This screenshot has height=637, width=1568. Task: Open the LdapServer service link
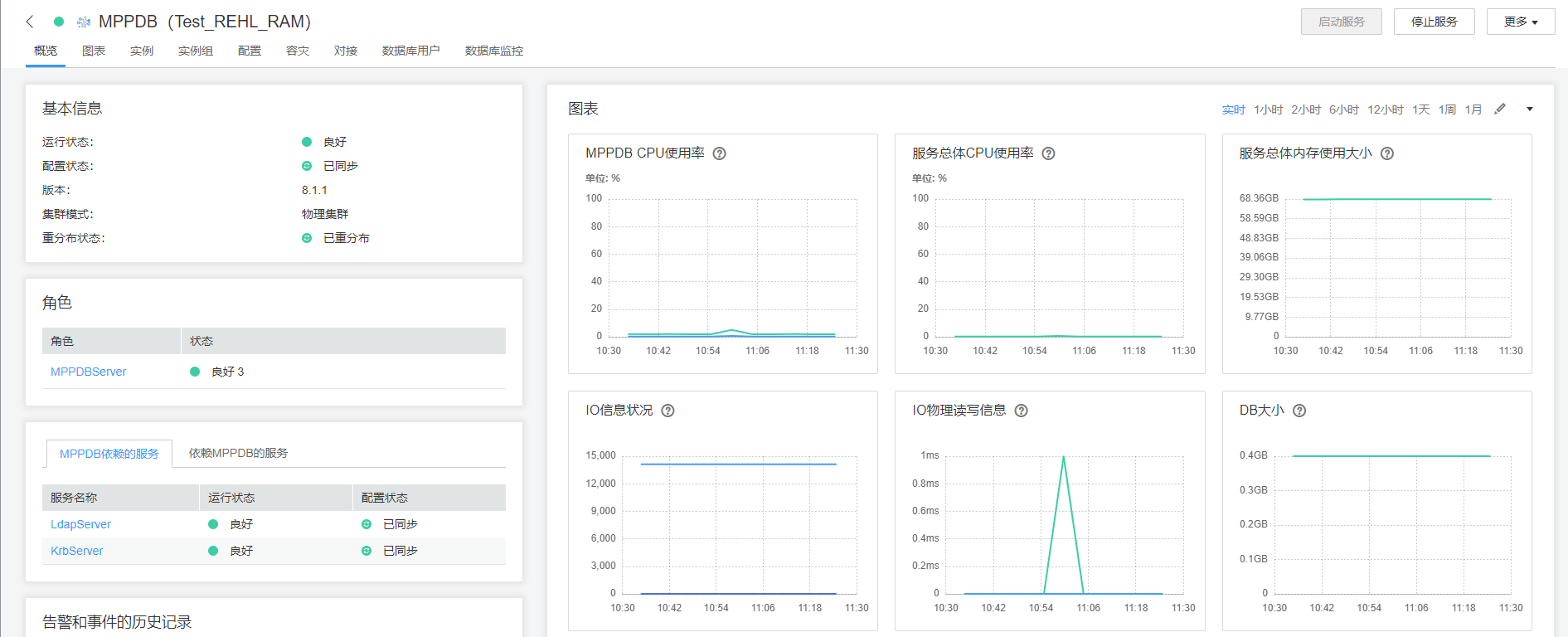pos(80,524)
